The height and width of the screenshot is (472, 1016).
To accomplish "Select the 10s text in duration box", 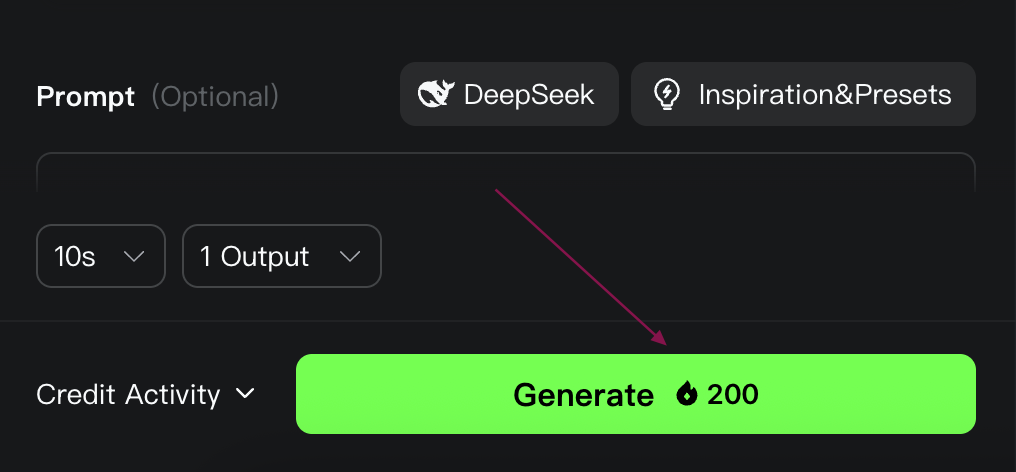I will pos(75,257).
